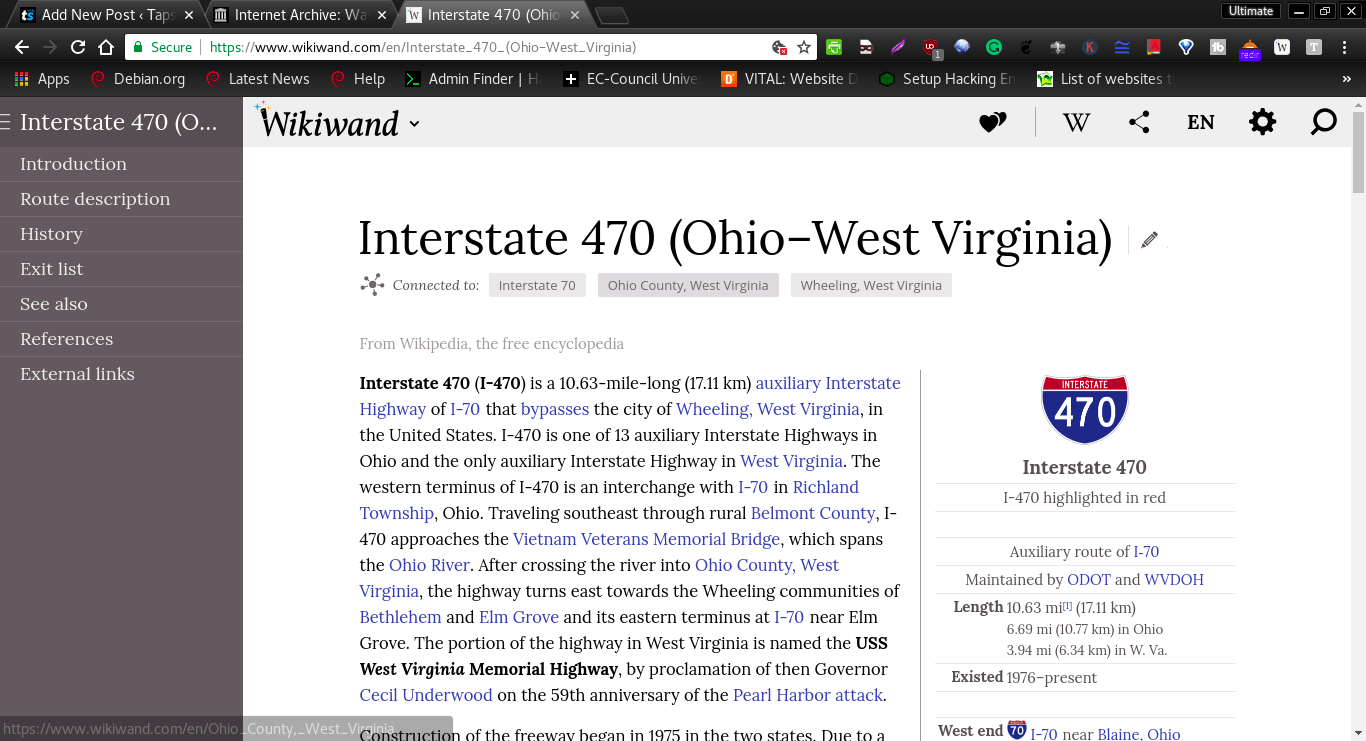
Task: Click the Grammarly extension icon
Action: pyautogui.click(x=994, y=47)
